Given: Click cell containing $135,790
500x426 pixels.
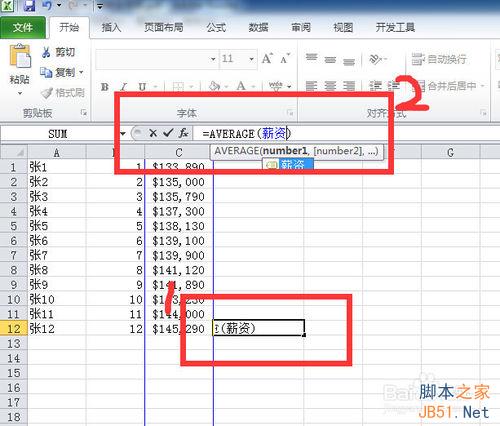Looking at the screenshot, I should pos(179,197).
